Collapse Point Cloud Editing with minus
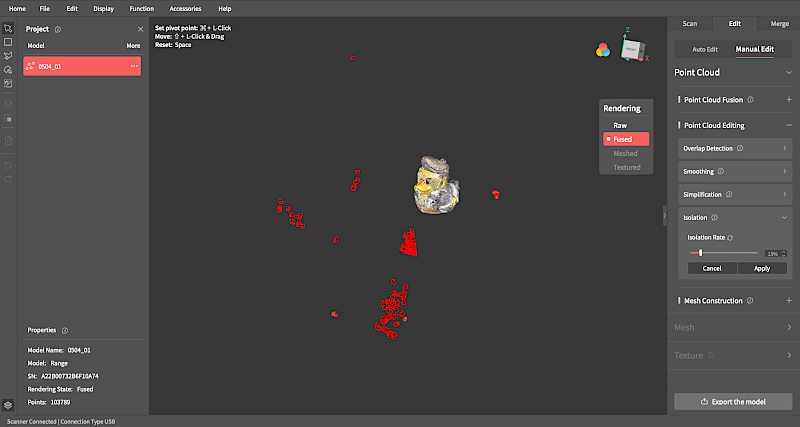This screenshot has width=800, height=427. [x=789, y=125]
